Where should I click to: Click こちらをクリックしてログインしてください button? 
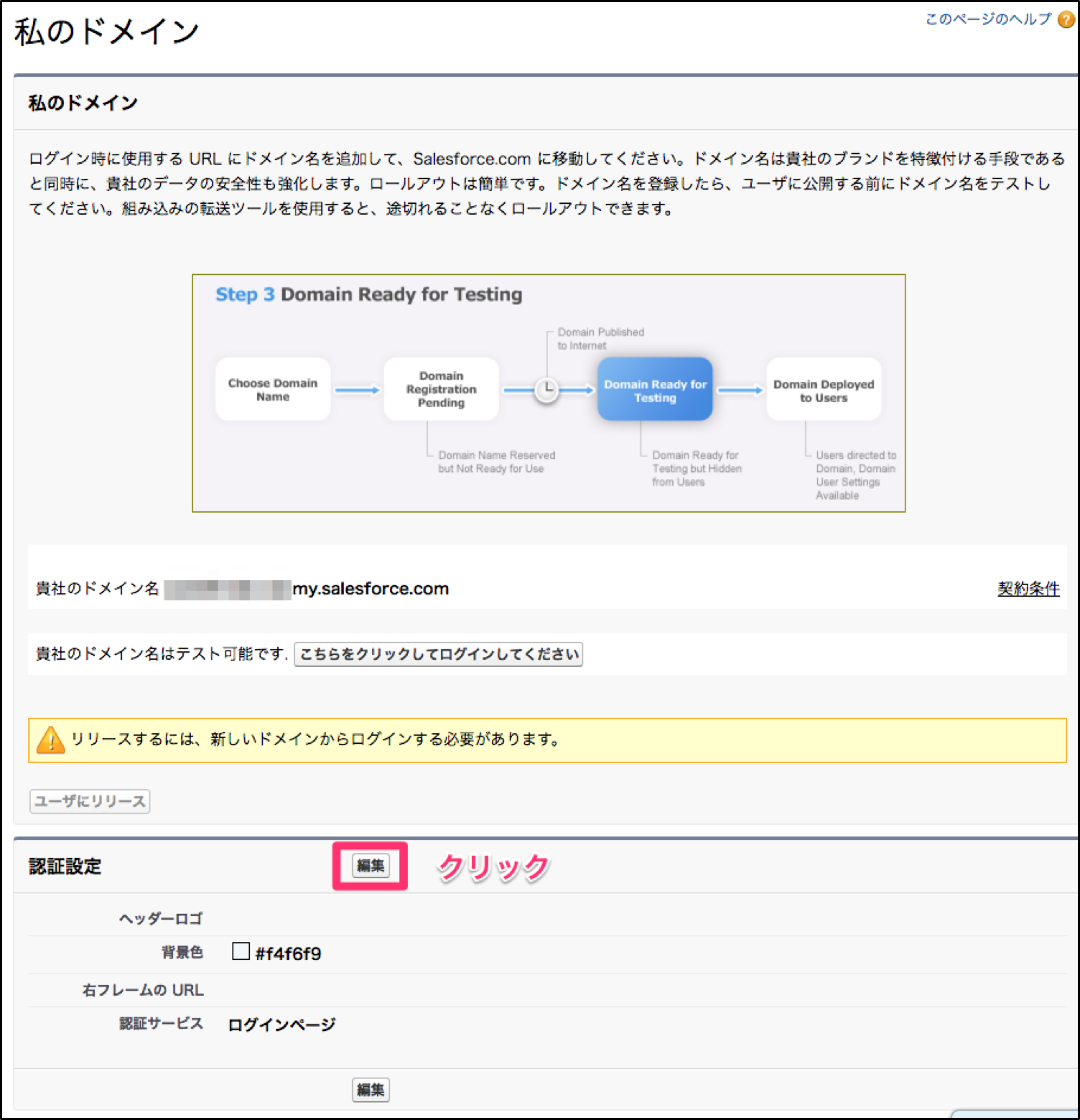click(439, 654)
